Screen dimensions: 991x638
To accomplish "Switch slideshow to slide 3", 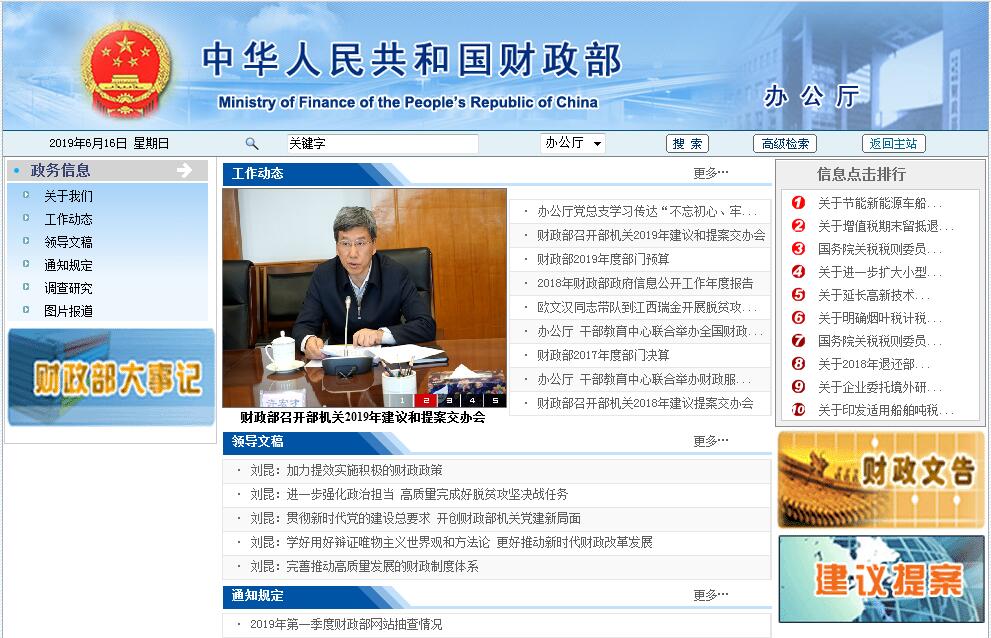I will tap(449, 400).
